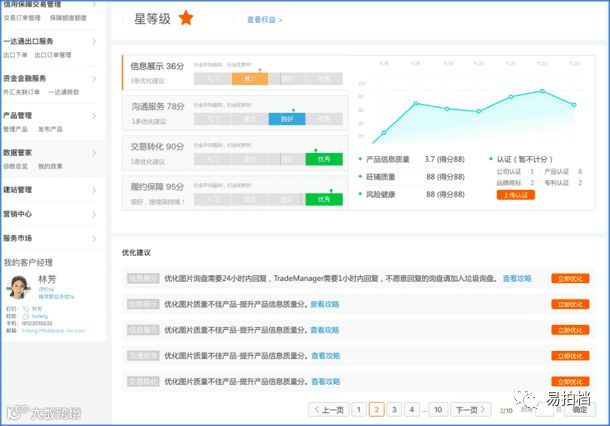610x426 pixels.
Task: Go to previous page with 上一页
Action: click(x=328, y=410)
